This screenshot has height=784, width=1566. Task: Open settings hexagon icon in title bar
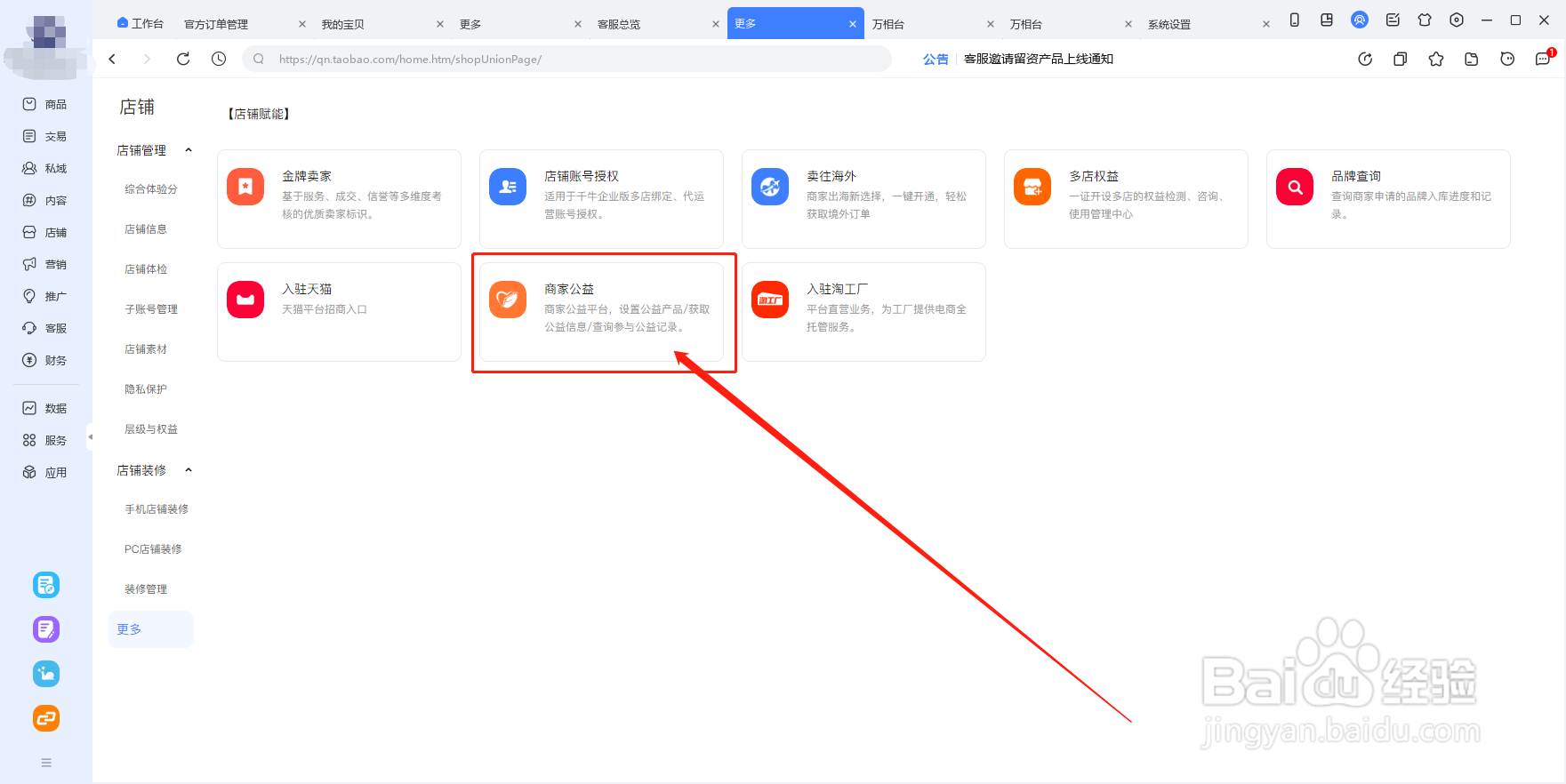pyautogui.click(x=1457, y=20)
